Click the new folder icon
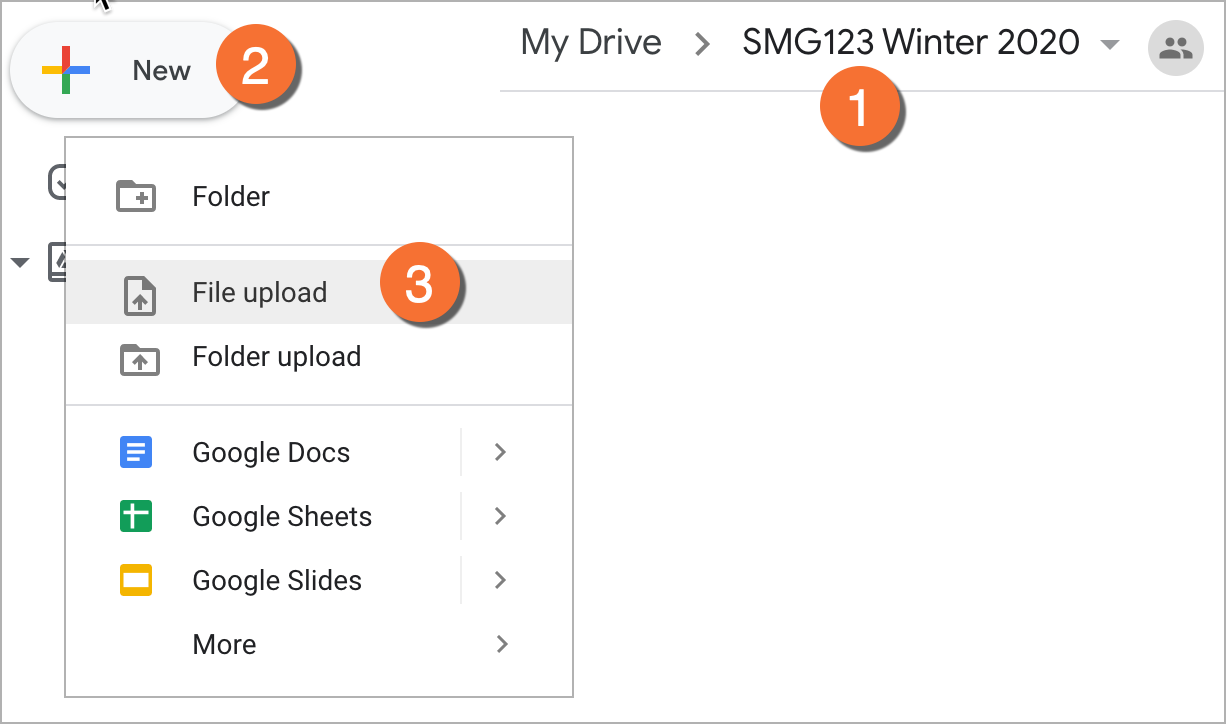1226x724 pixels. click(x=136, y=197)
